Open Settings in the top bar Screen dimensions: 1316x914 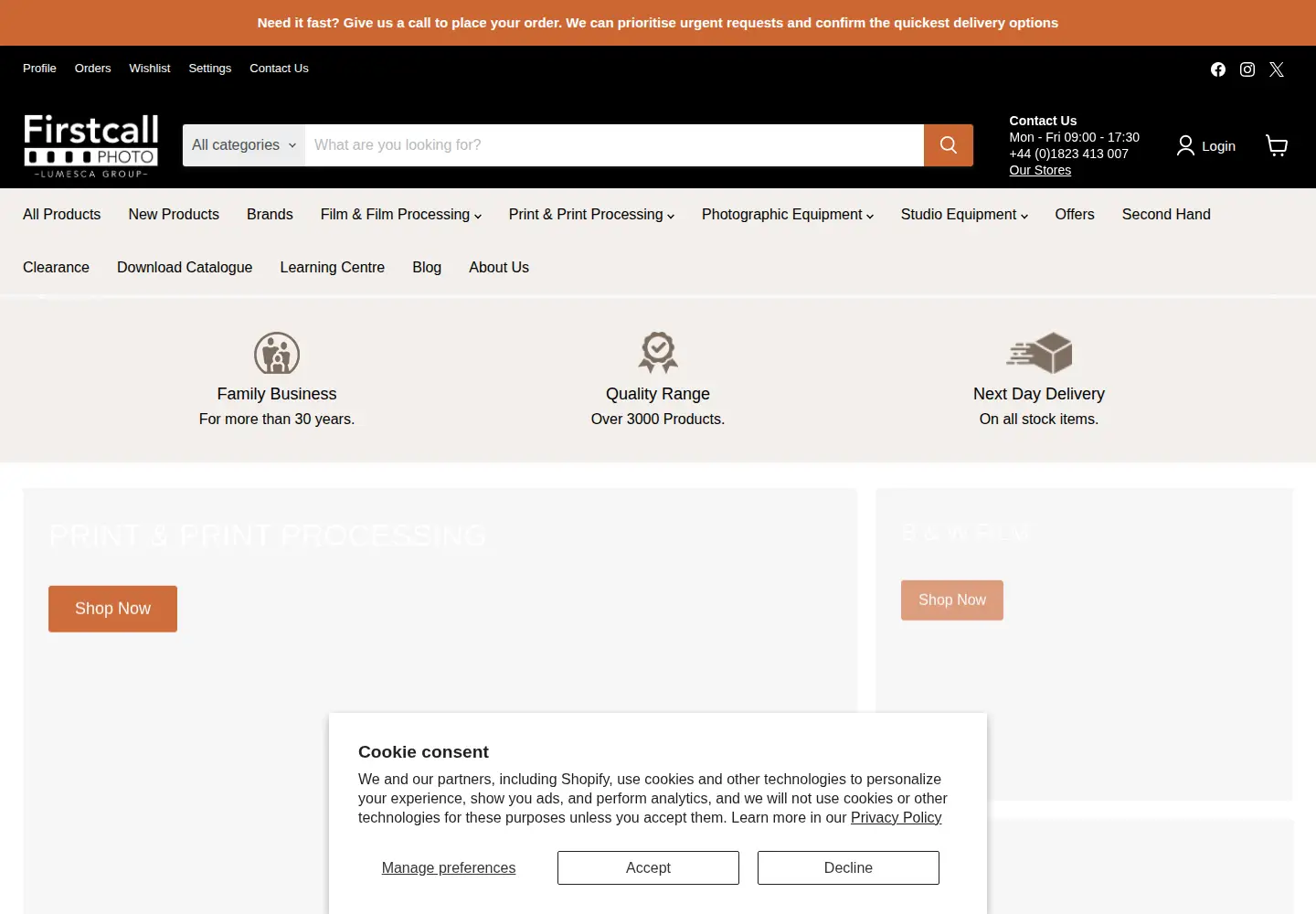210,69
